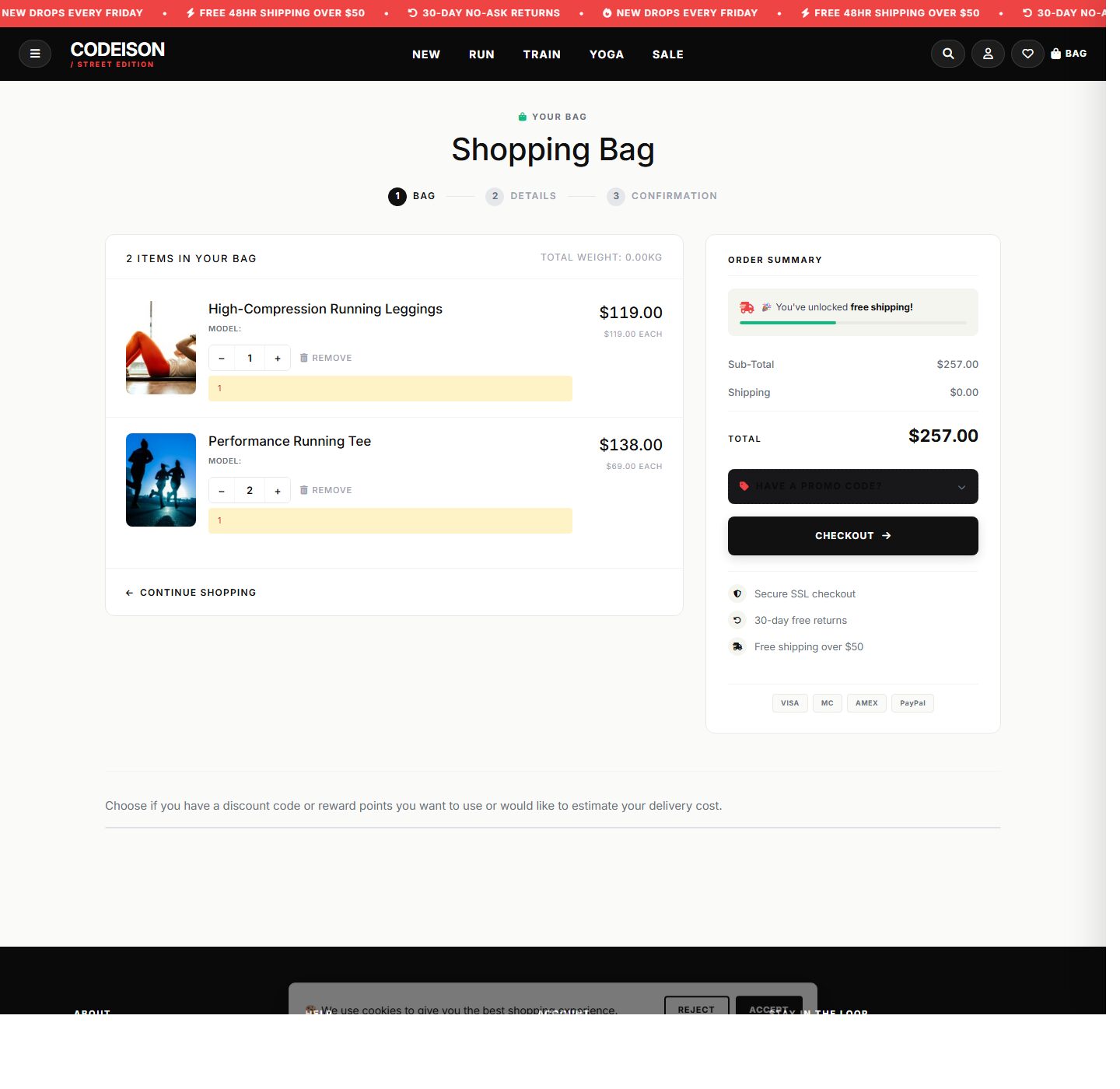
Task: Open the wishlist heart icon
Action: [x=1027, y=54]
